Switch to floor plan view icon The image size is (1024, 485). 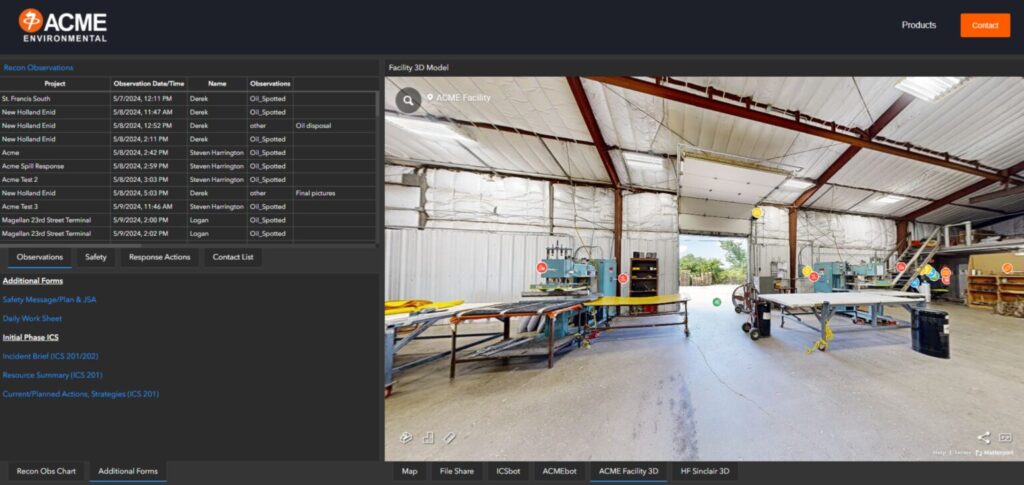(x=428, y=438)
